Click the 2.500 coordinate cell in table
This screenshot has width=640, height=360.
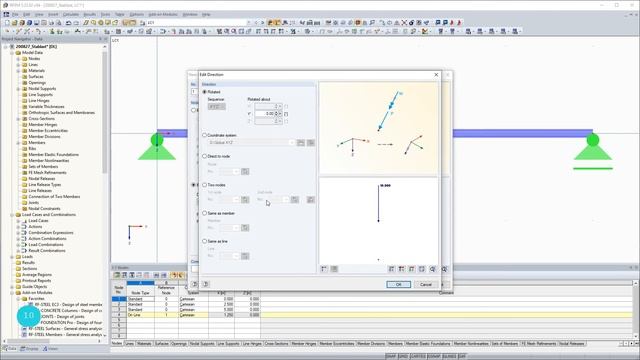221,304
